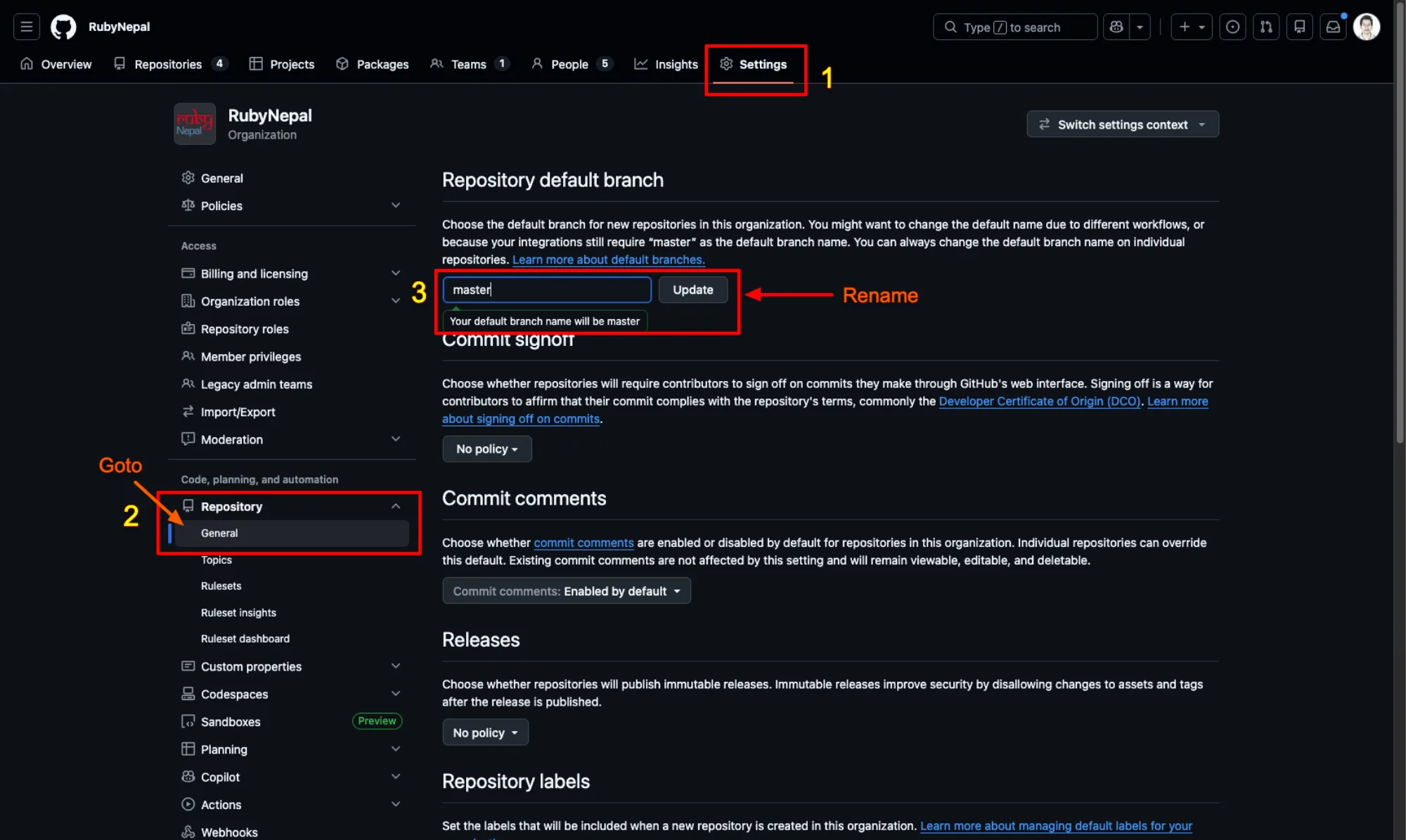The width and height of the screenshot is (1406, 840).
Task: Click the Update branch name button
Action: point(692,290)
